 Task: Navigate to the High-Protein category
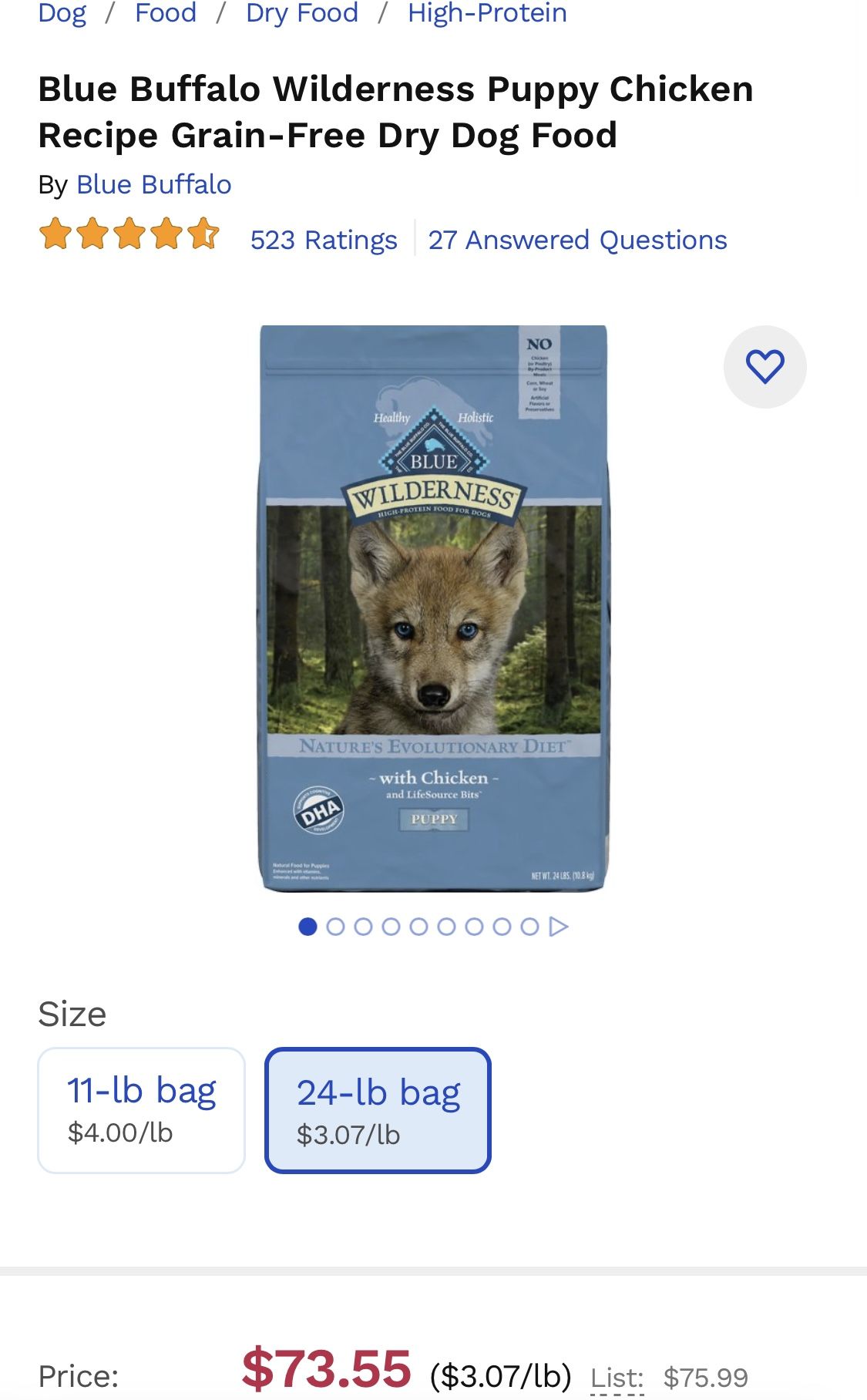click(x=486, y=13)
